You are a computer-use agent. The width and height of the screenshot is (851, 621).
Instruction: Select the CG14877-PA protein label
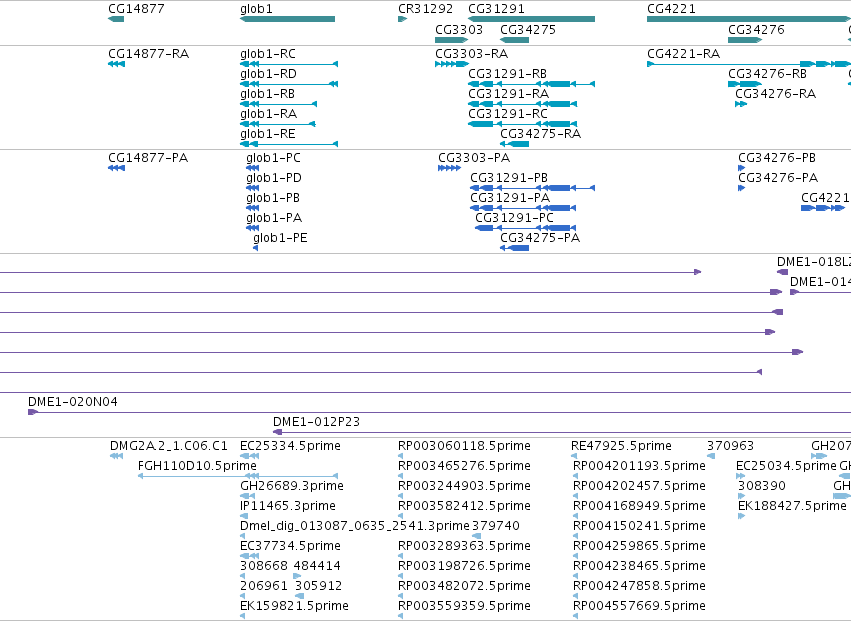[x=148, y=158]
